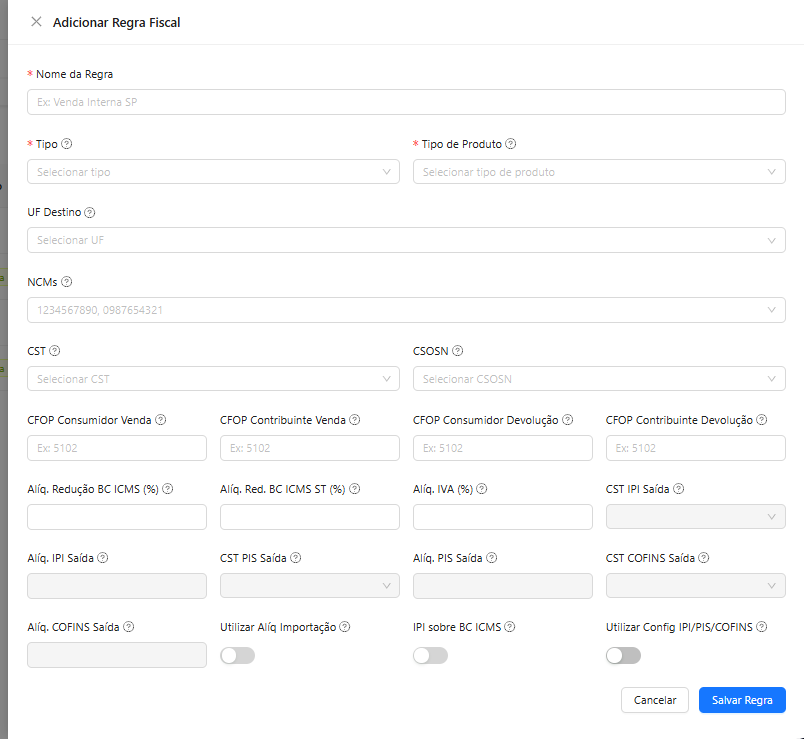Click the CFOP Consumidor Venda help icon

point(160,420)
